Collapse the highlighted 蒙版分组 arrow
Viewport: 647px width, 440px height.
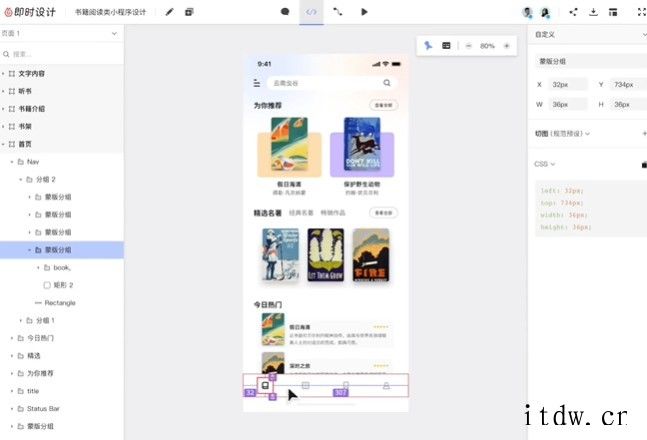(x=29, y=250)
